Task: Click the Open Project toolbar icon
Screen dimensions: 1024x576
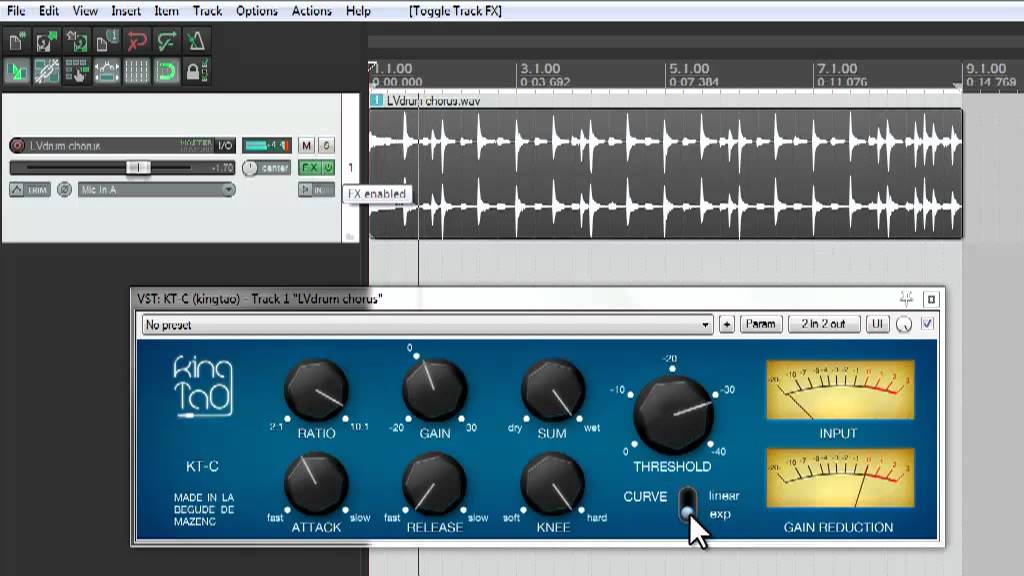Action: (x=46, y=42)
